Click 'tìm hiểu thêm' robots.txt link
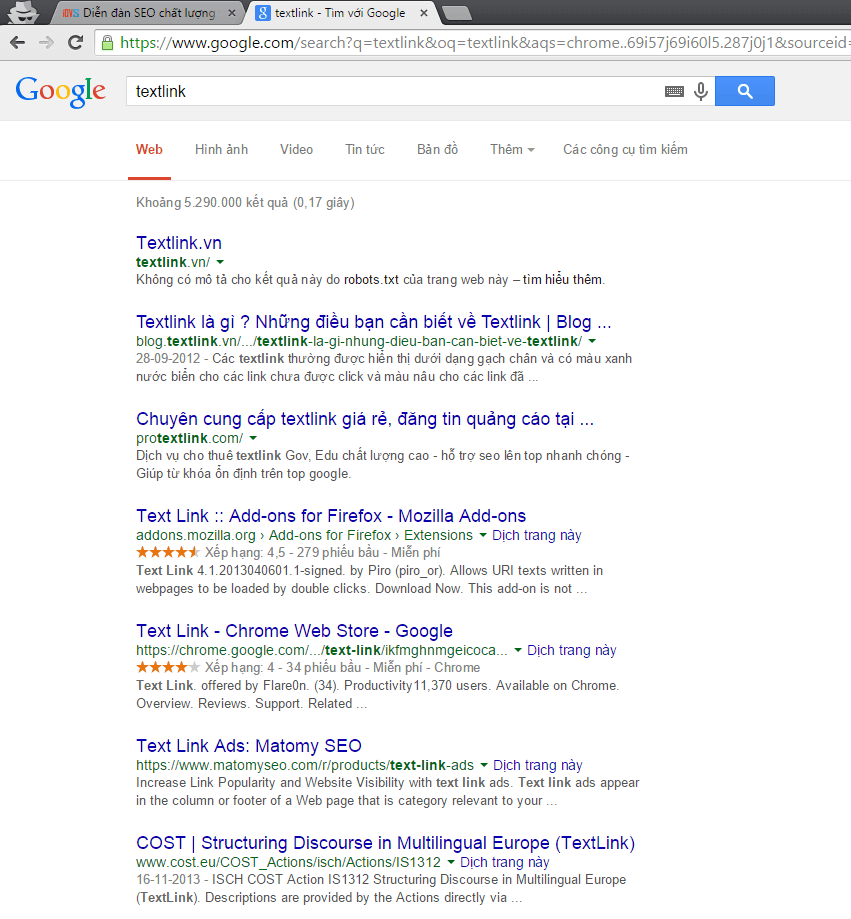Image resolution: width=851 pixels, height=919 pixels. [562, 280]
